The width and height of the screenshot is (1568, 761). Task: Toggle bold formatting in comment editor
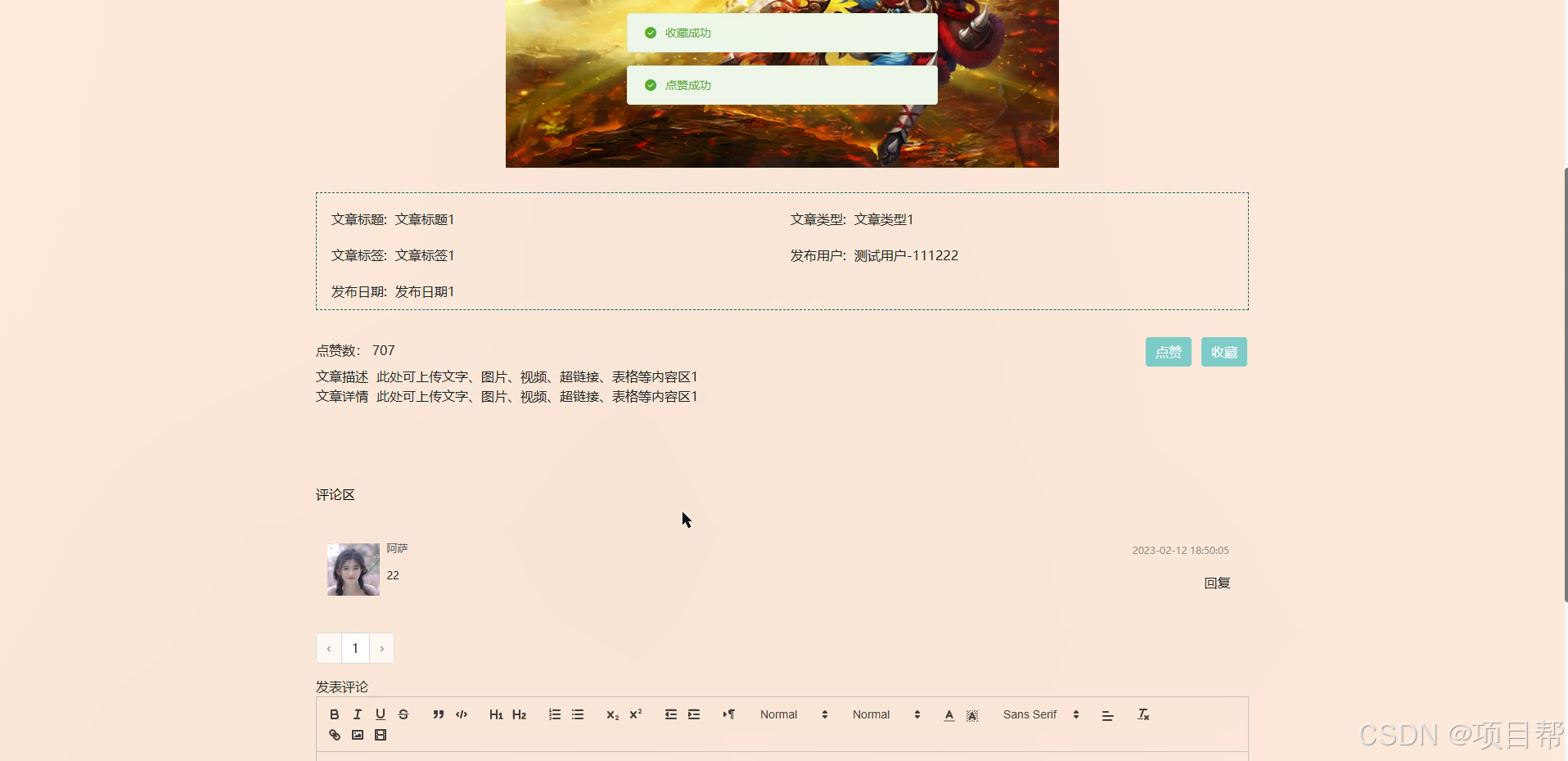pos(334,714)
